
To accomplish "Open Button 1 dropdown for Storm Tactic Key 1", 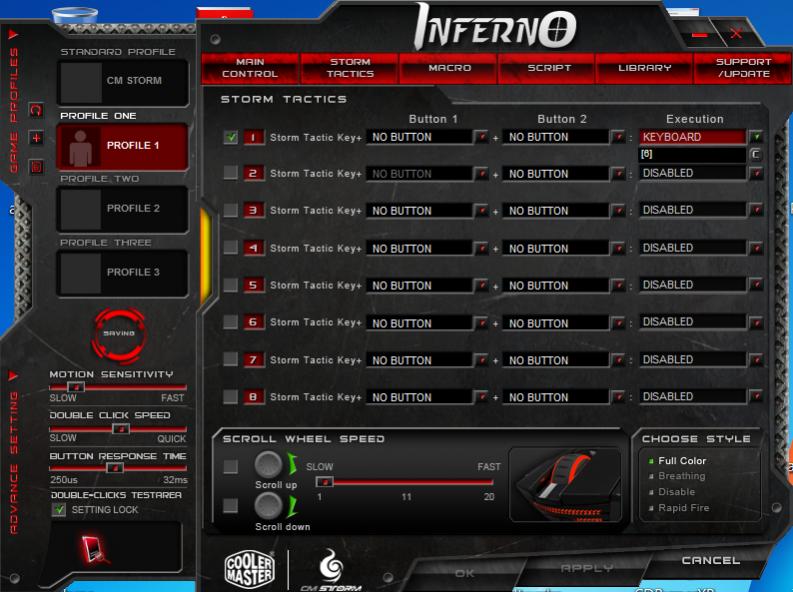I will point(481,137).
